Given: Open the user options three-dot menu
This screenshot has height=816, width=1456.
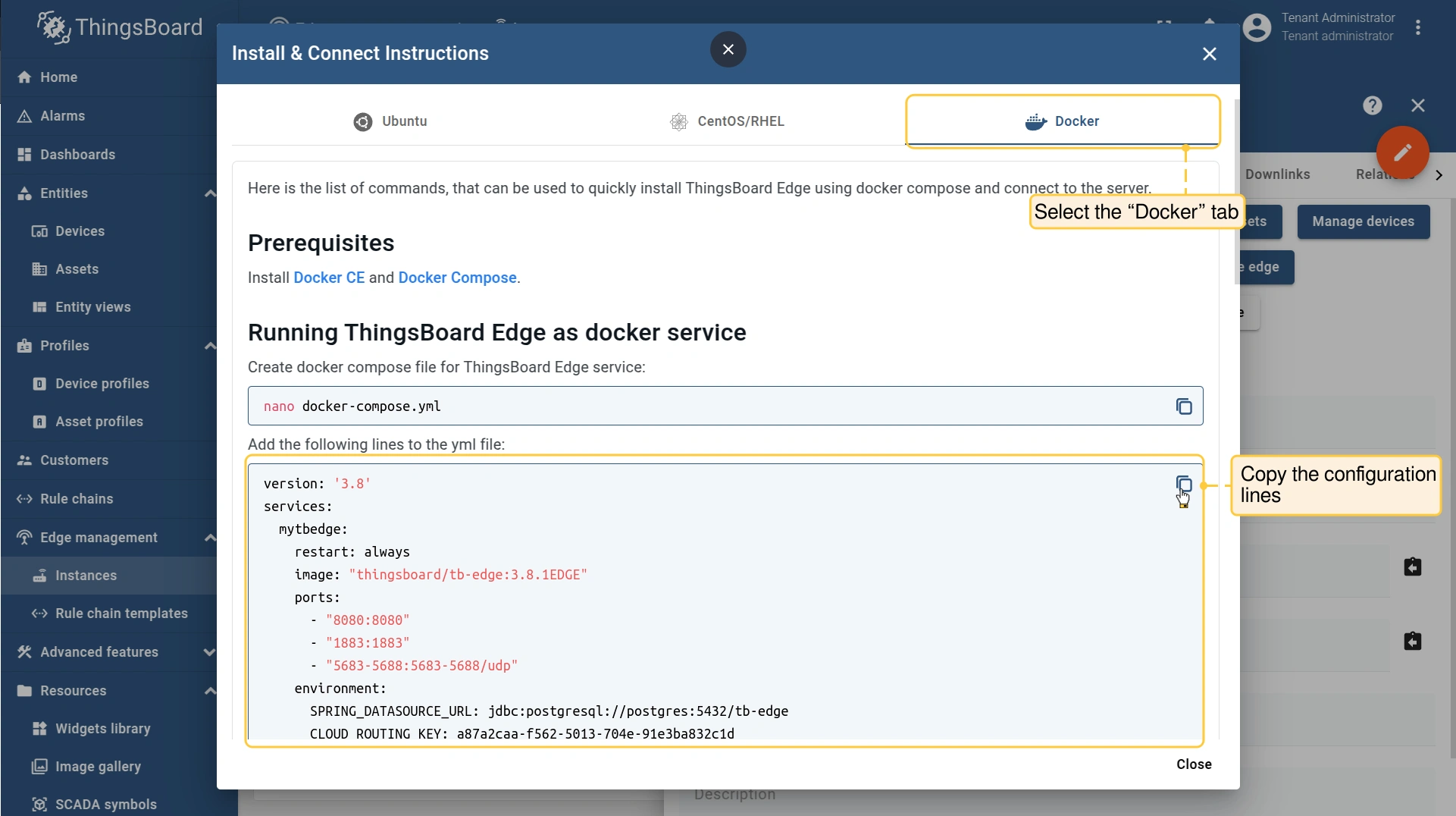Looking at the screenshot, I should coord(1417,27).
